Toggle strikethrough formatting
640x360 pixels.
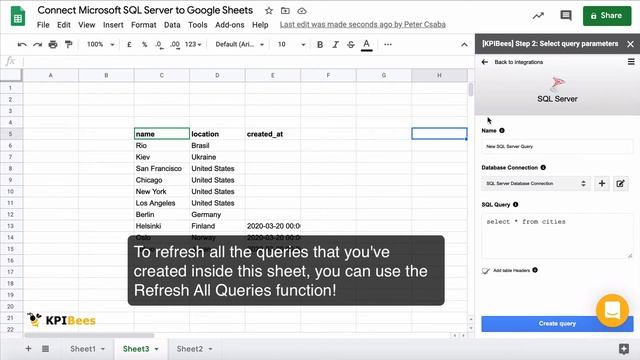coord(351,44)
